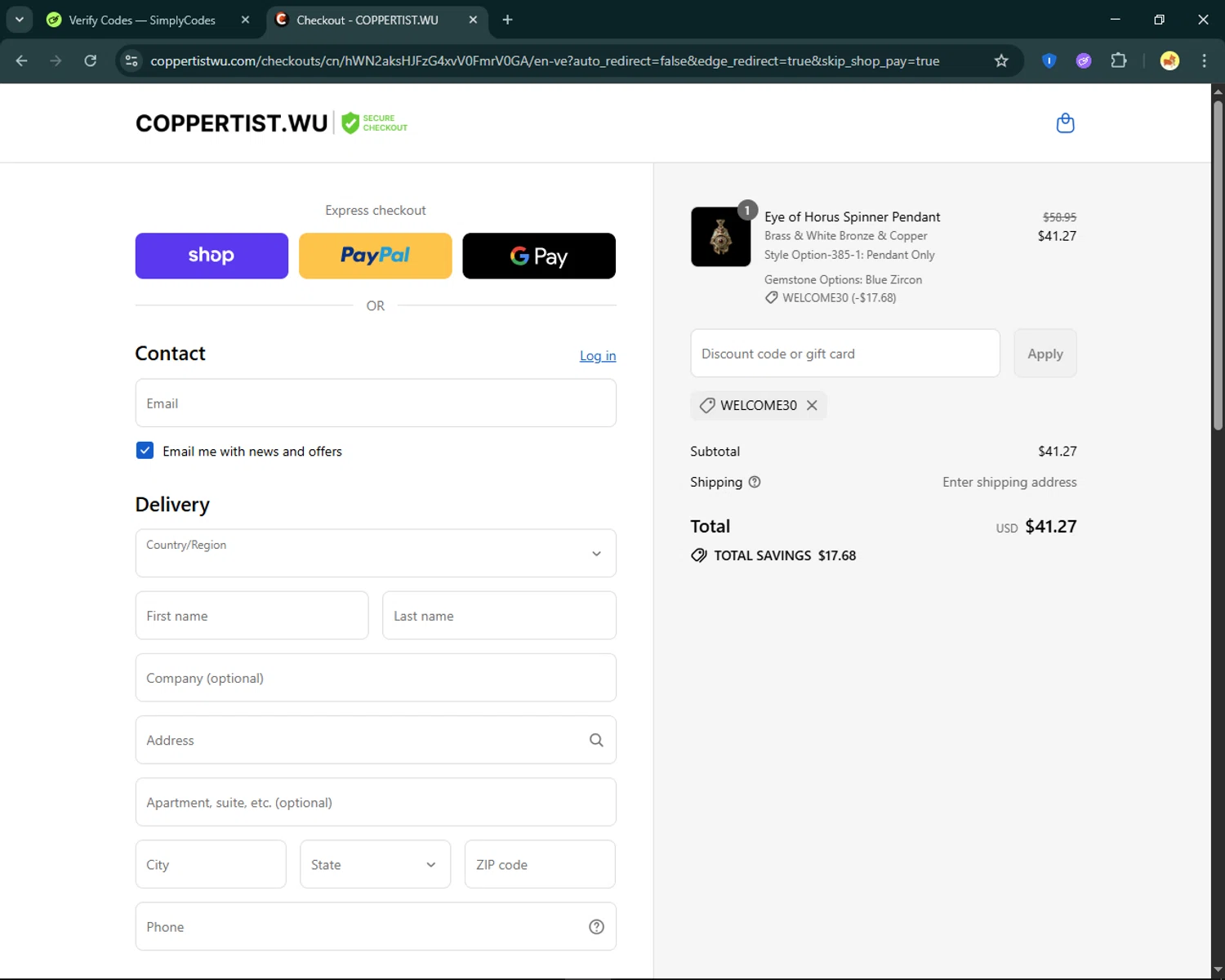Viewport: 1225px width, 980px height.
Task: Close the Verify Codes SimplyCodes tab
Action: (245, 20)
